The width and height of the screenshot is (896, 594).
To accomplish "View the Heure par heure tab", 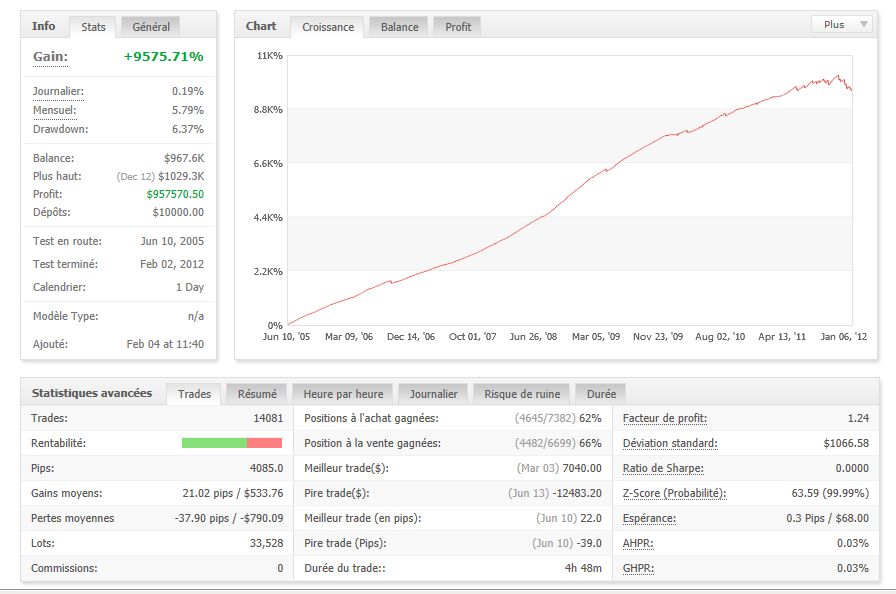I will 341,394.
